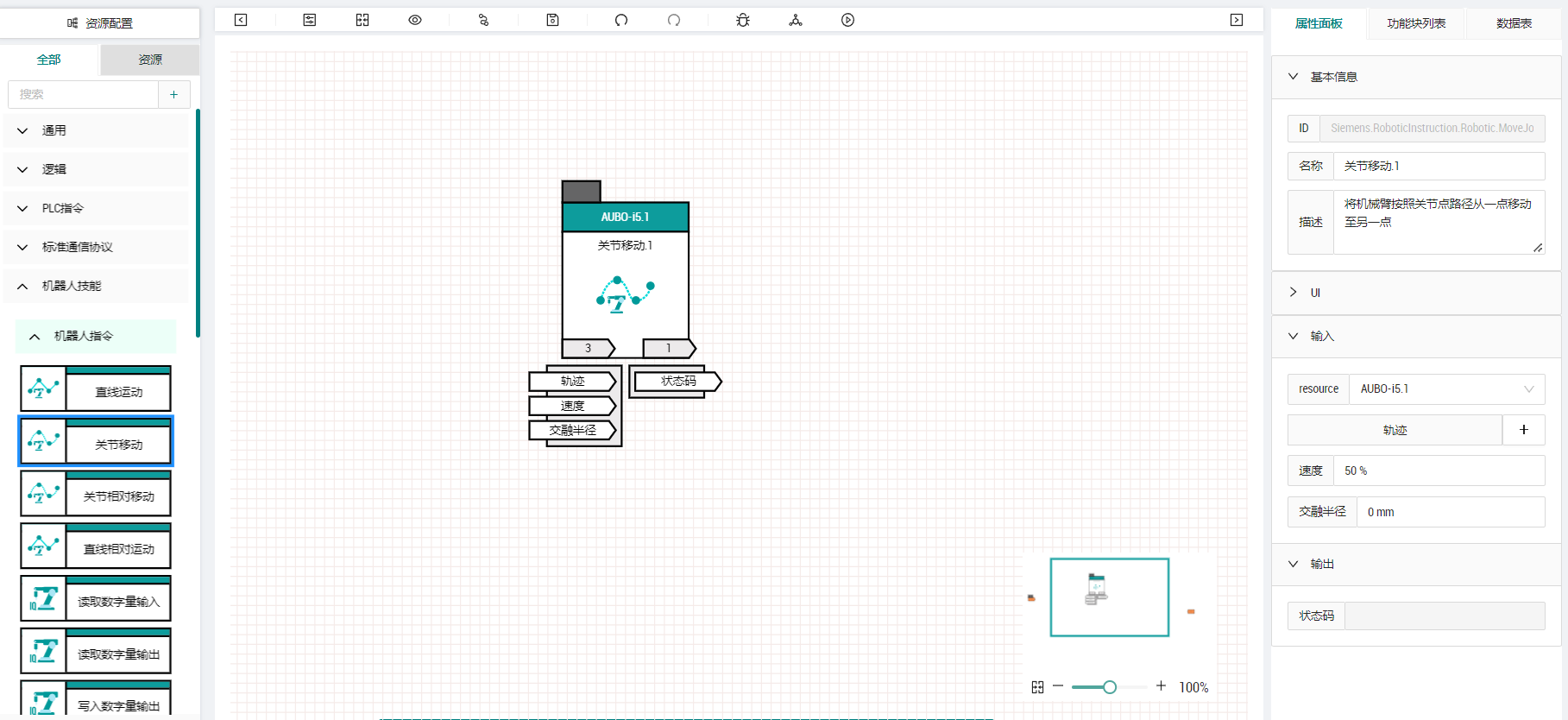1568x720 pixels.
Task: Click the 资源配置 header icon
Action: click(x=72, y=23)
